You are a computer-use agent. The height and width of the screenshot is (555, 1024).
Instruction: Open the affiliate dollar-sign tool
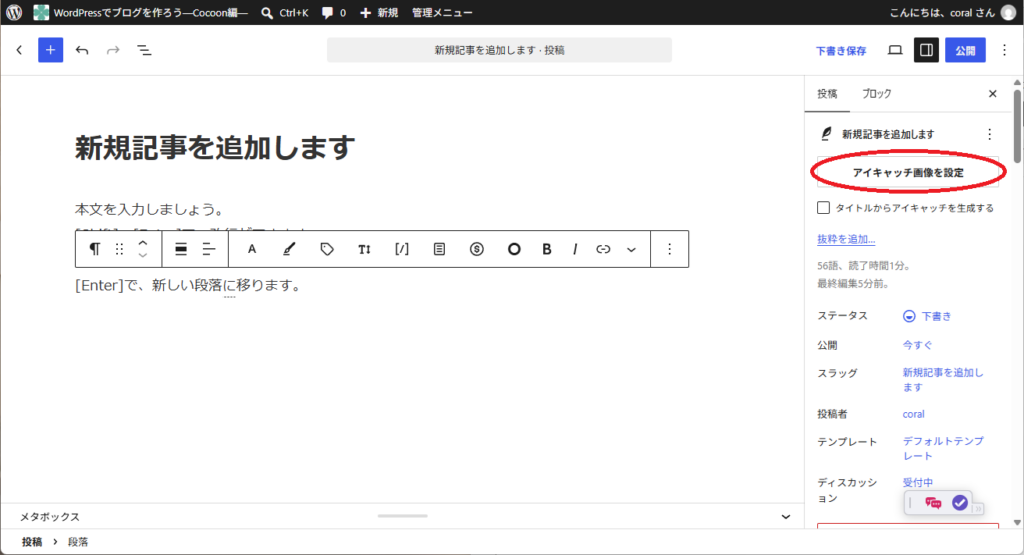477,249
